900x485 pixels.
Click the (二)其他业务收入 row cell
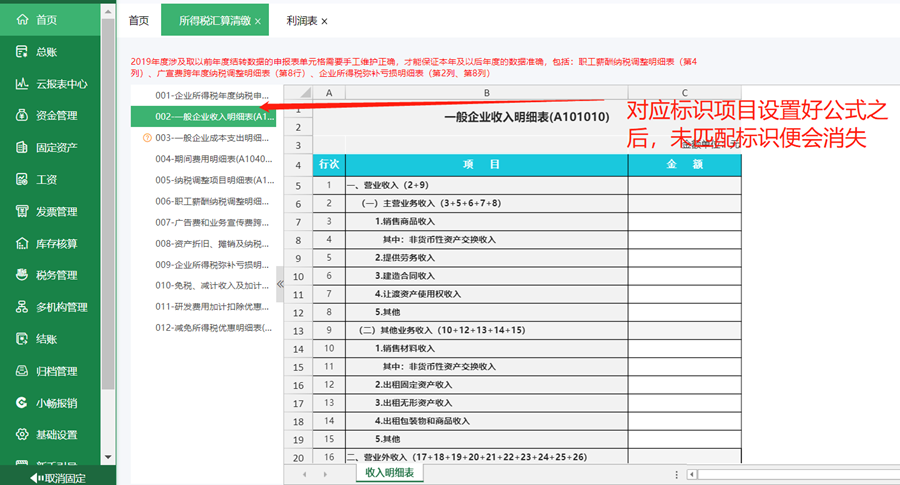point(487,330)
